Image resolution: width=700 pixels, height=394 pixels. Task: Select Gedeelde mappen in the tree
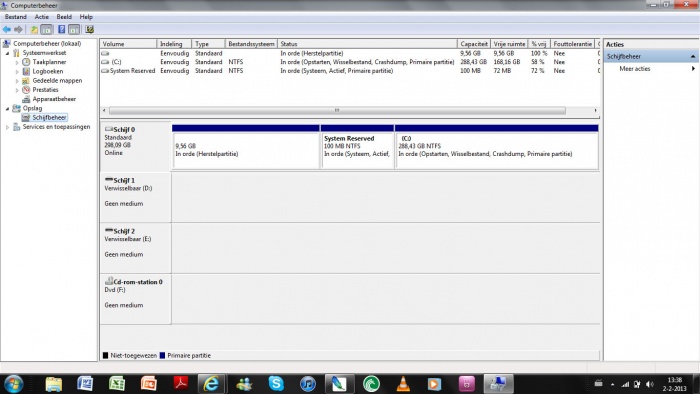click(57, 81)
